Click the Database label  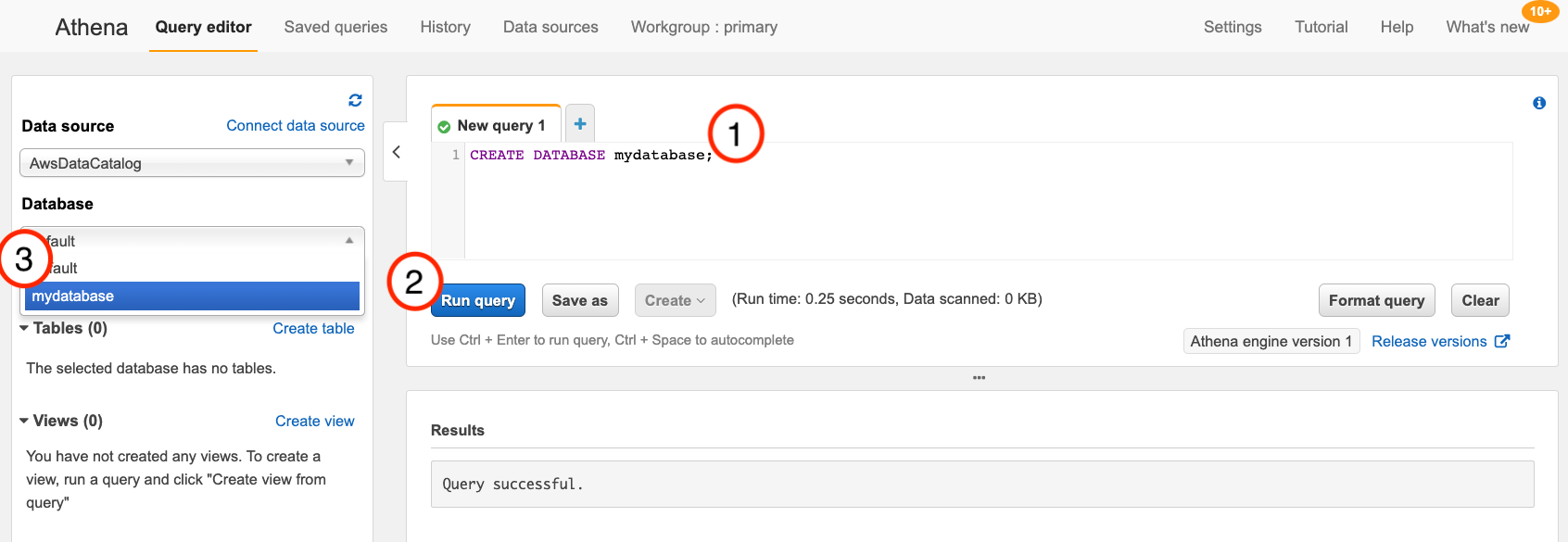[x=57, y=204]
